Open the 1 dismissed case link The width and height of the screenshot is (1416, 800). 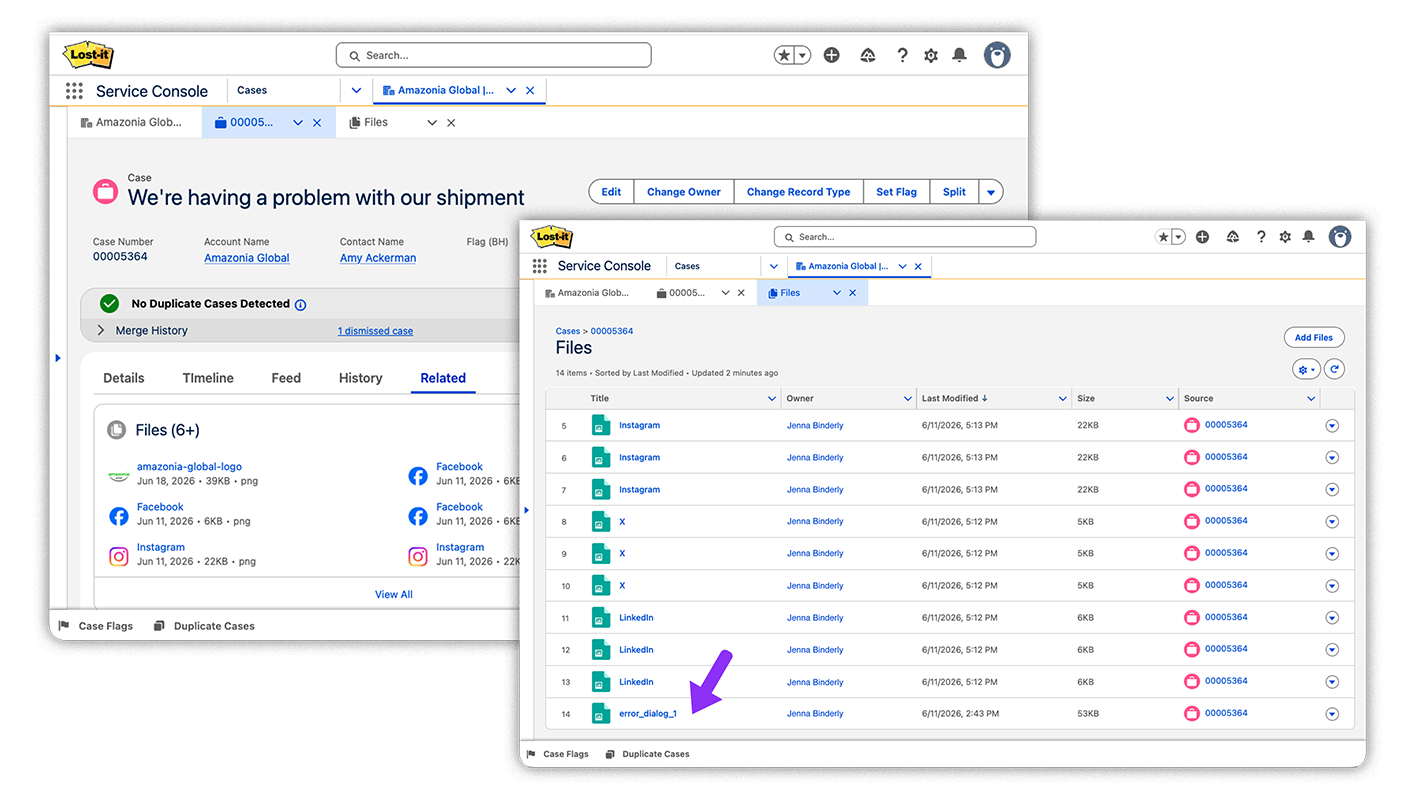(x=375, y=331)
